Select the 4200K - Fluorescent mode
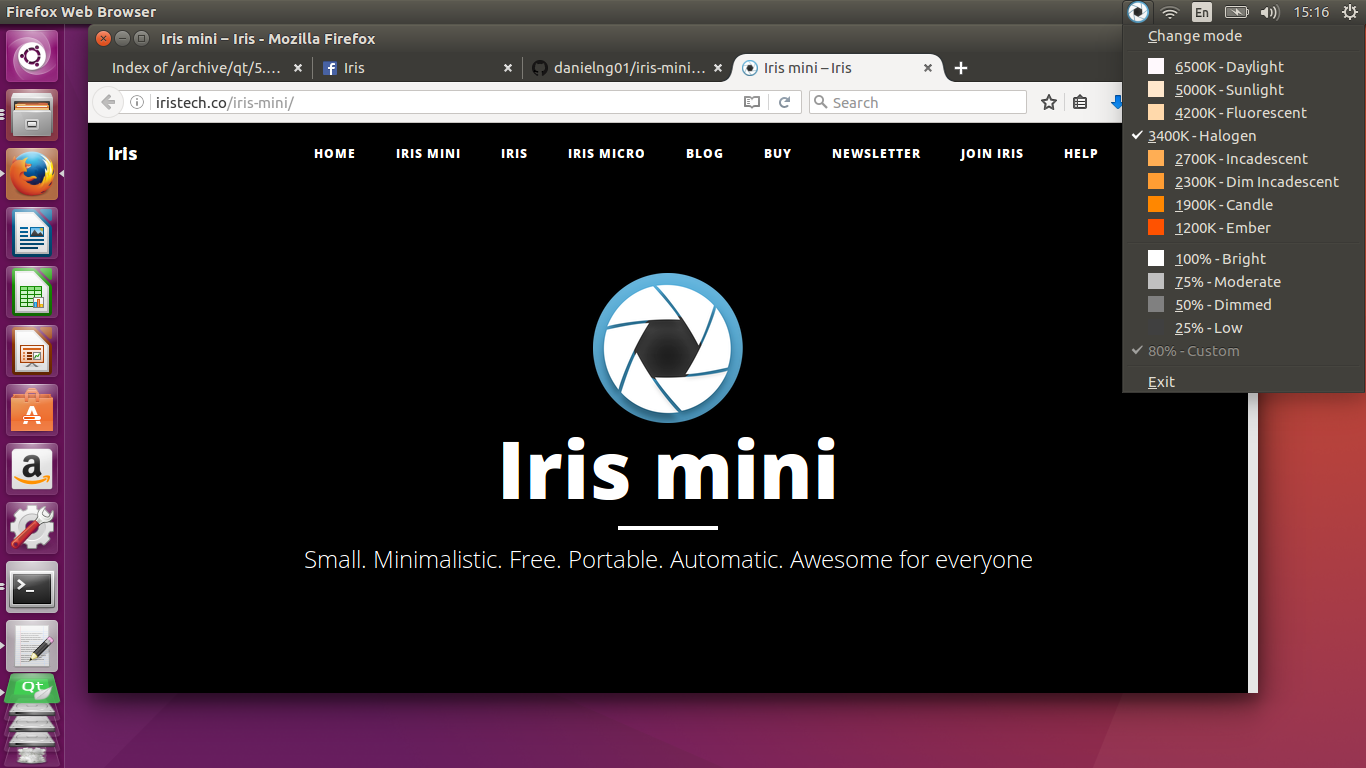1366x768 pixels. 1244,113
